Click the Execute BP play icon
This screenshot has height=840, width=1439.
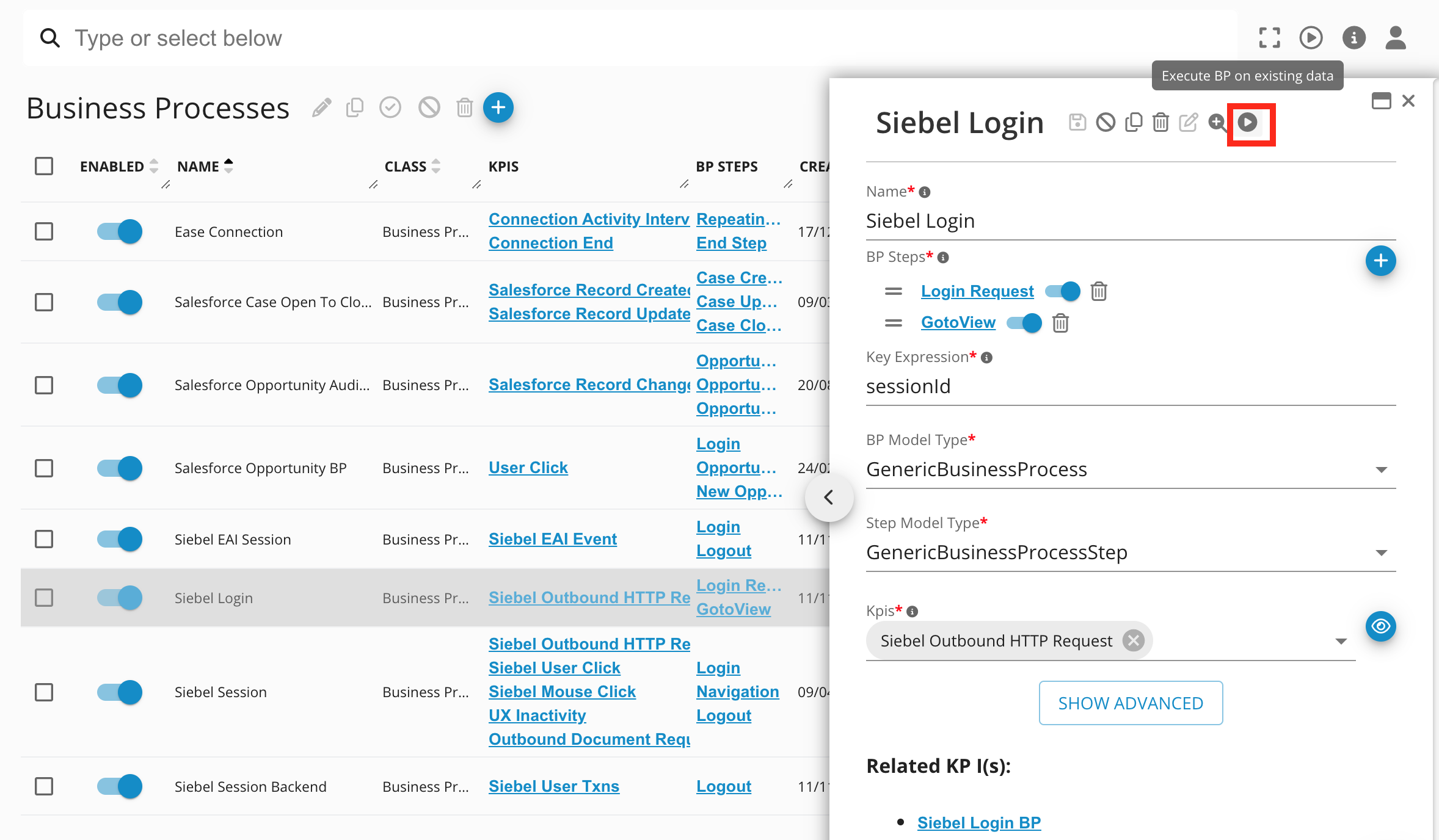(x=1247, y=123)
